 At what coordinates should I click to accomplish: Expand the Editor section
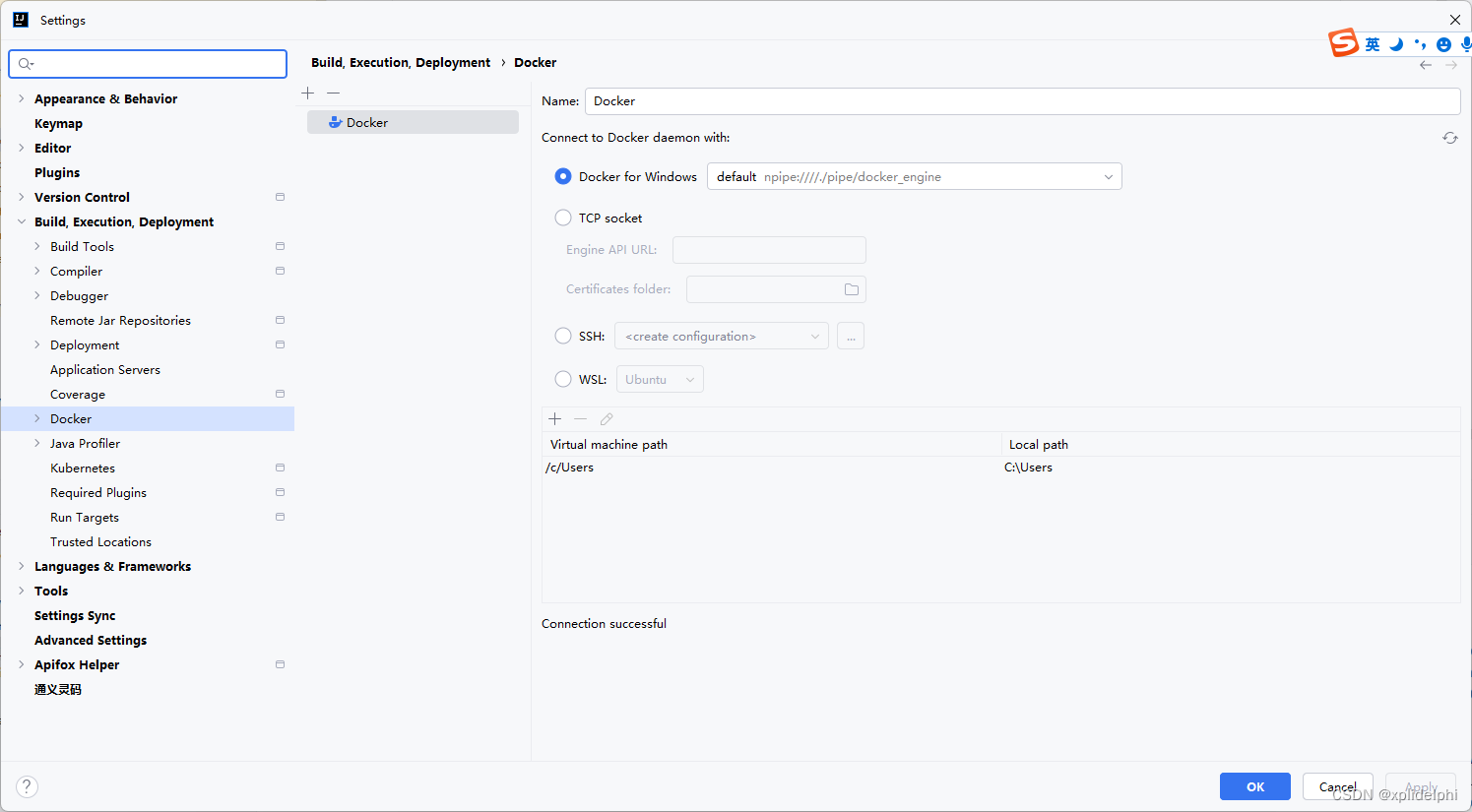(x=22, y=148)
